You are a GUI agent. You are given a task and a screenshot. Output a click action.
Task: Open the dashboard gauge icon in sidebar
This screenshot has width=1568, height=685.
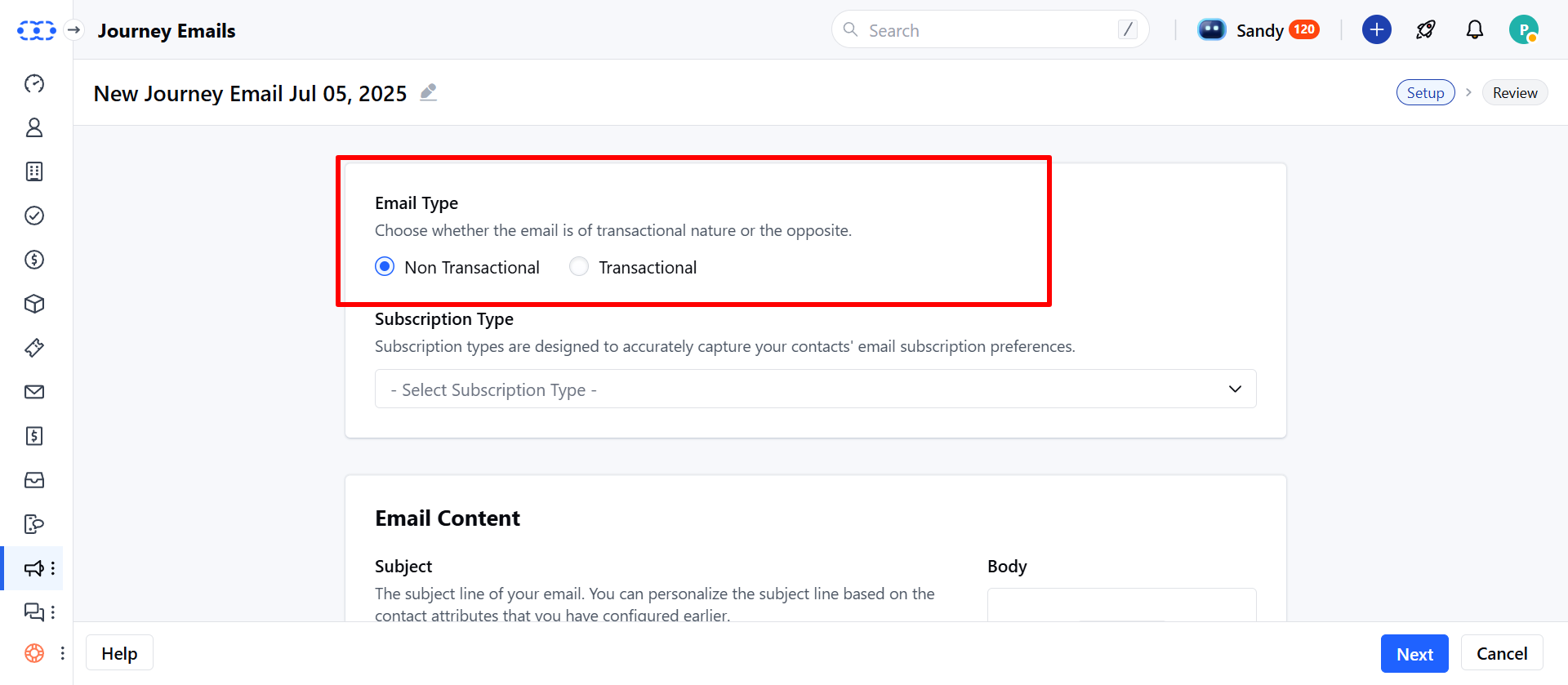pyautogui.click(x=34, y=83)
